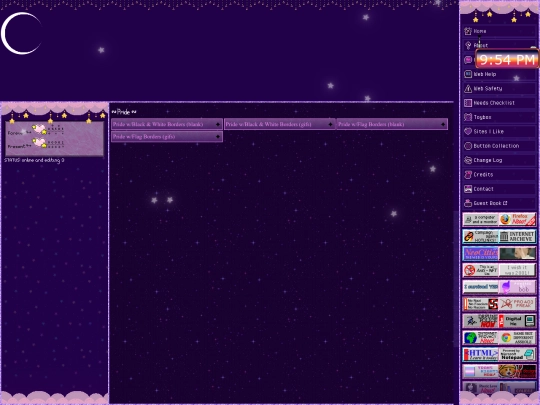Click the crescent moon image
The image size is (540, 405).
click(x=21, y=33)
